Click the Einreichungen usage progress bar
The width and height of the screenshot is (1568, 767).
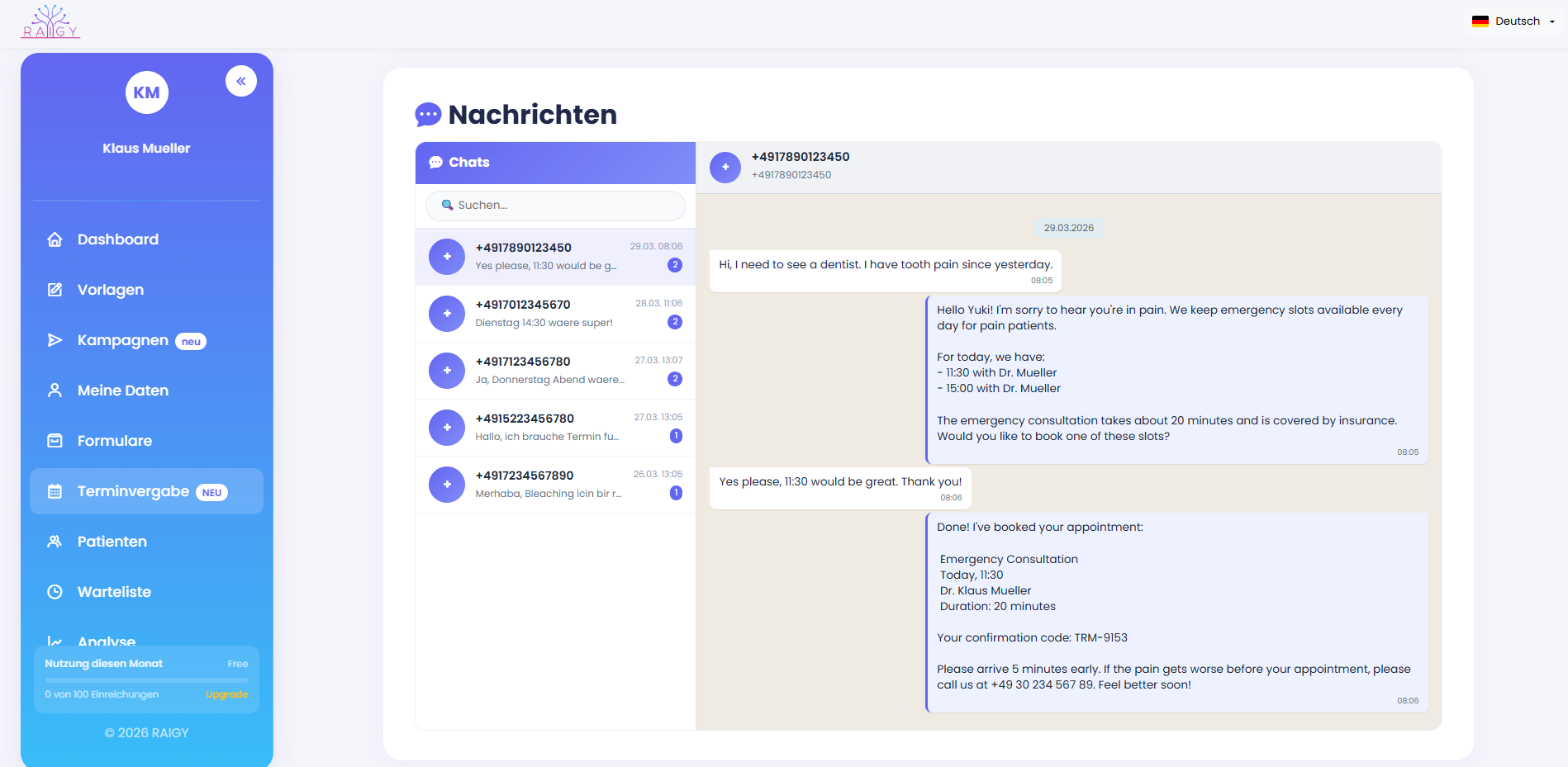(145, 679)
